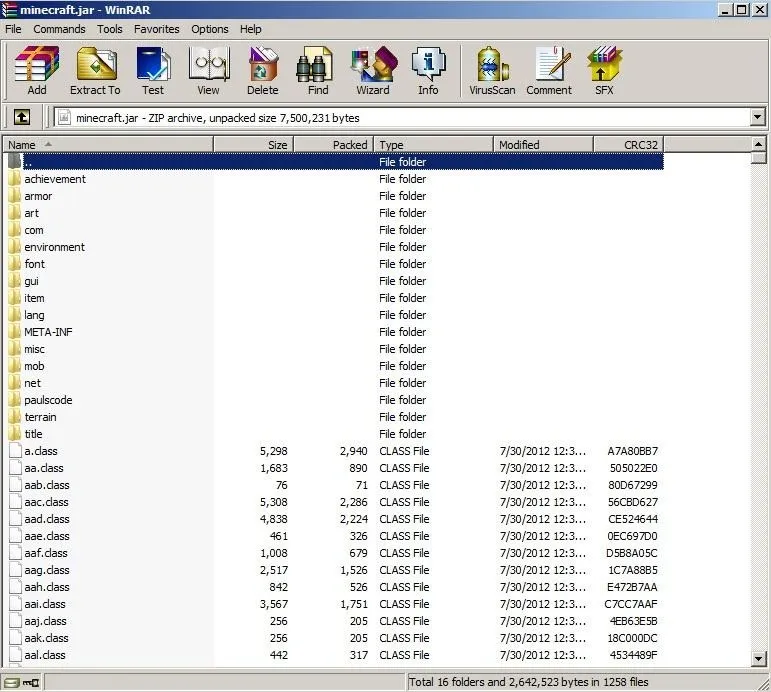771x692 pixels.
Task: Sort by the Packed column header
Action: click(x=334, y=145)
